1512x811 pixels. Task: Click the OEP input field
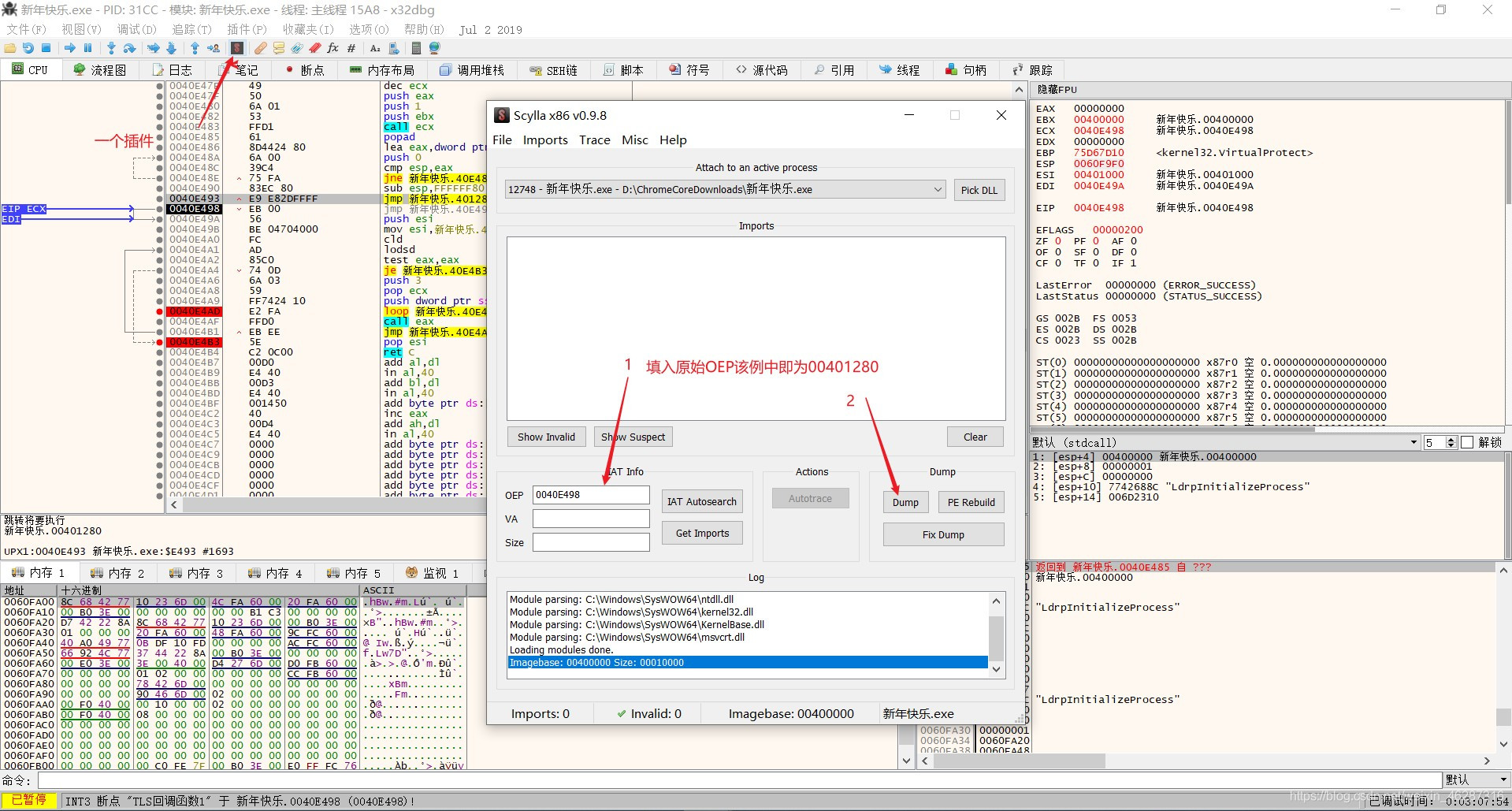[590, 495]
